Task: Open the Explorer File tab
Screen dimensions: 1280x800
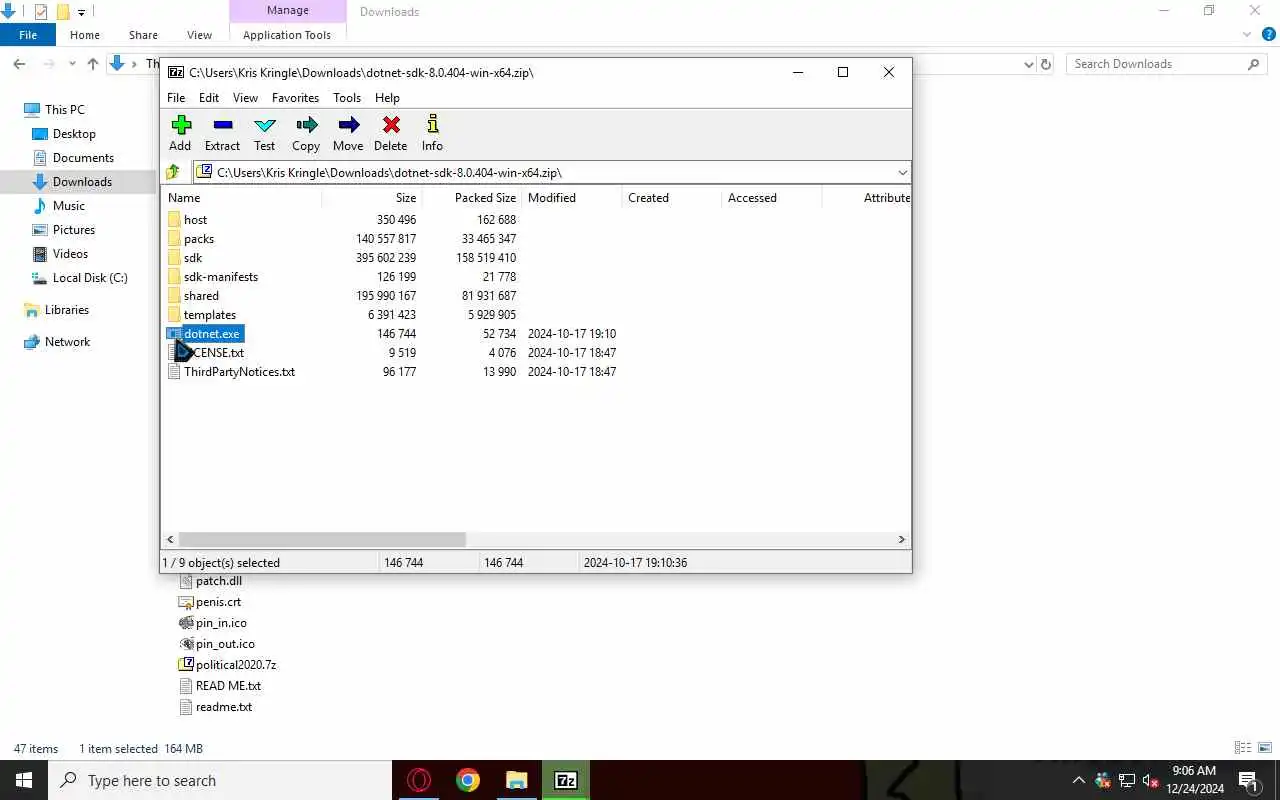Action: click(28, 35)
